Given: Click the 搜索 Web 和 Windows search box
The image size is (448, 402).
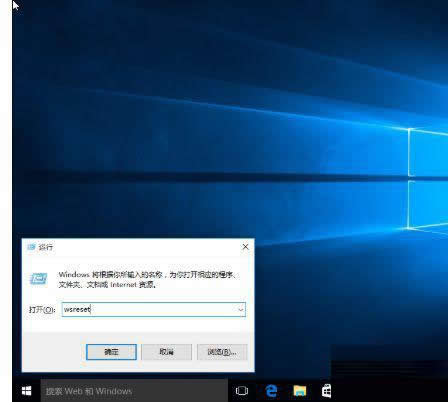Looking at the screenshot, I should click(x=134, y=391).
